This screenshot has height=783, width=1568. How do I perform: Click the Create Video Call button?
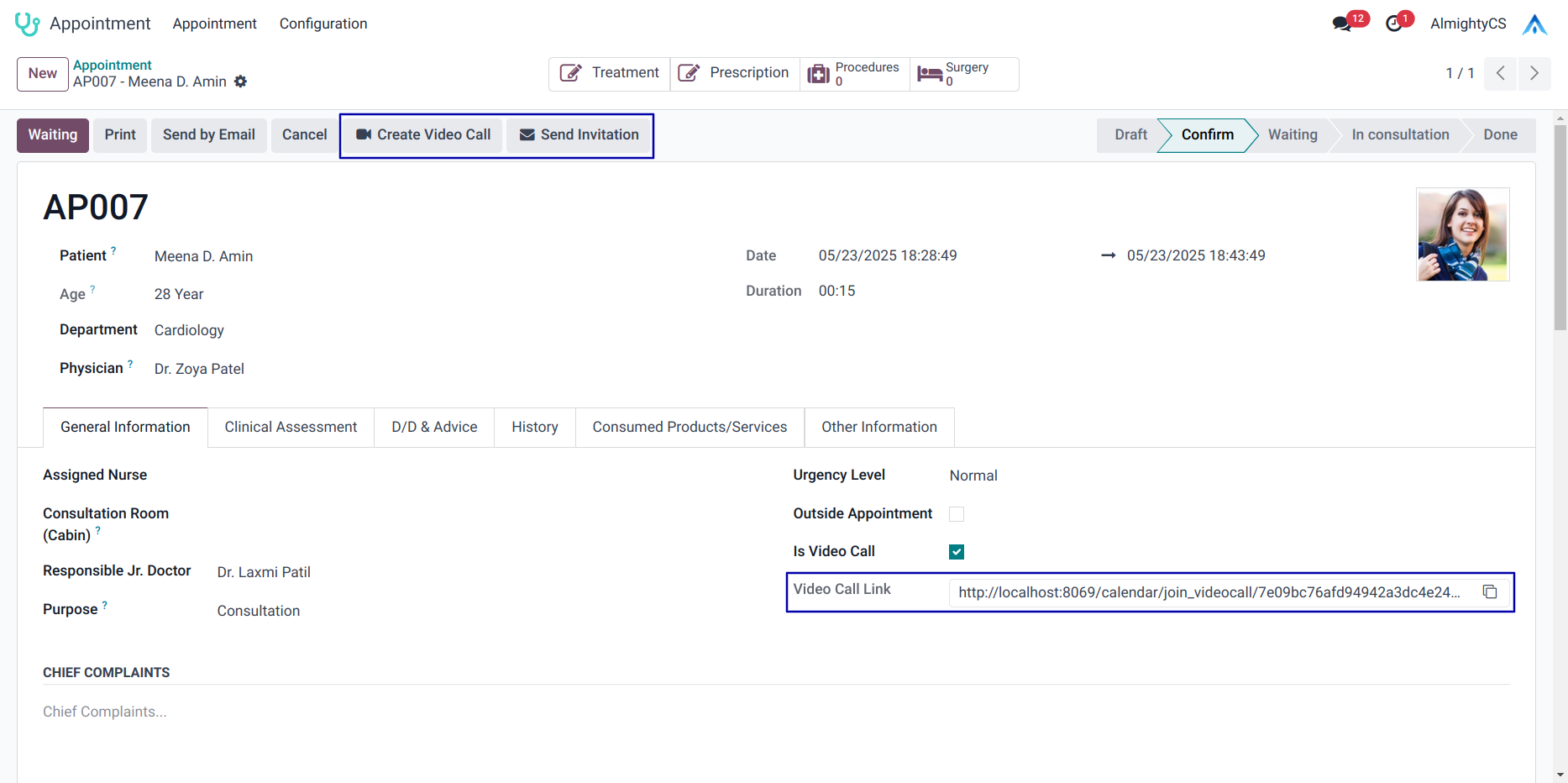423,134
